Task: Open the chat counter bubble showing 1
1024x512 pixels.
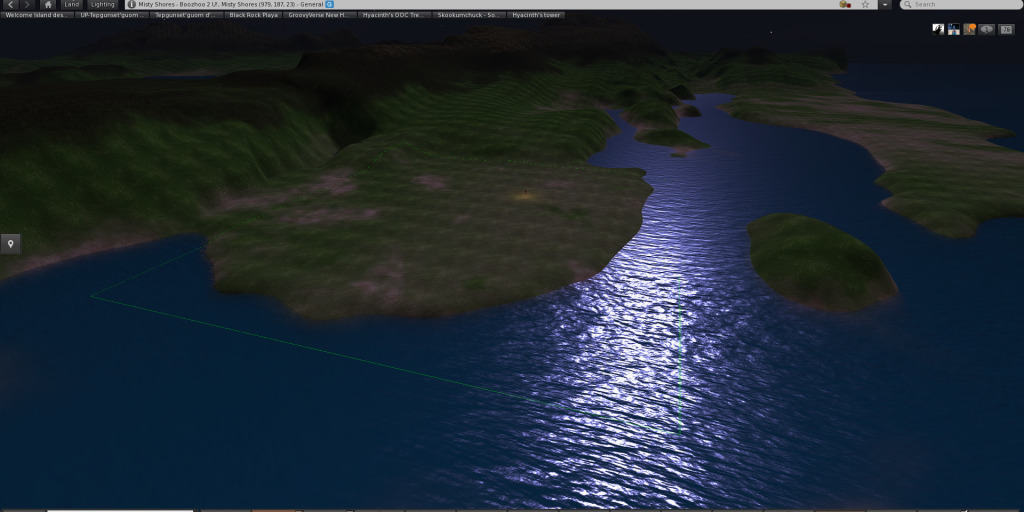Action: pyautogui.click(x=987, y=29)
